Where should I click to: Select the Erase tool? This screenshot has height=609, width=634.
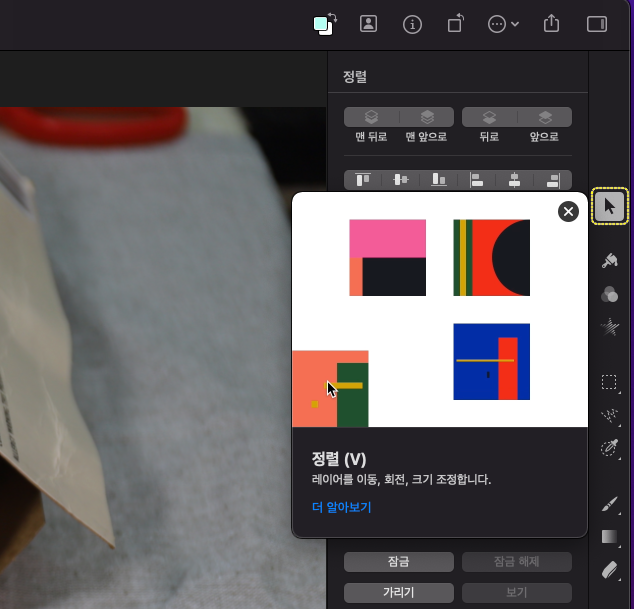coord(609,570)
